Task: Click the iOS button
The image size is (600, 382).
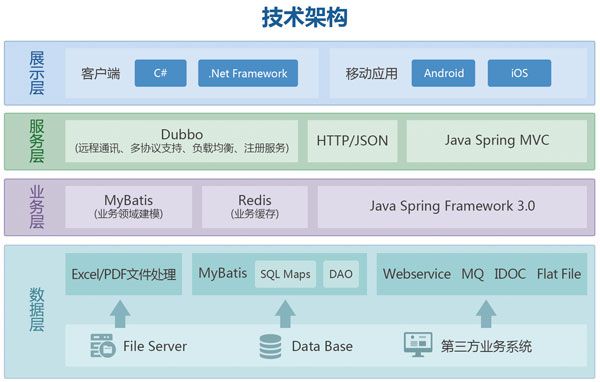Action: [x=520, y=73]
